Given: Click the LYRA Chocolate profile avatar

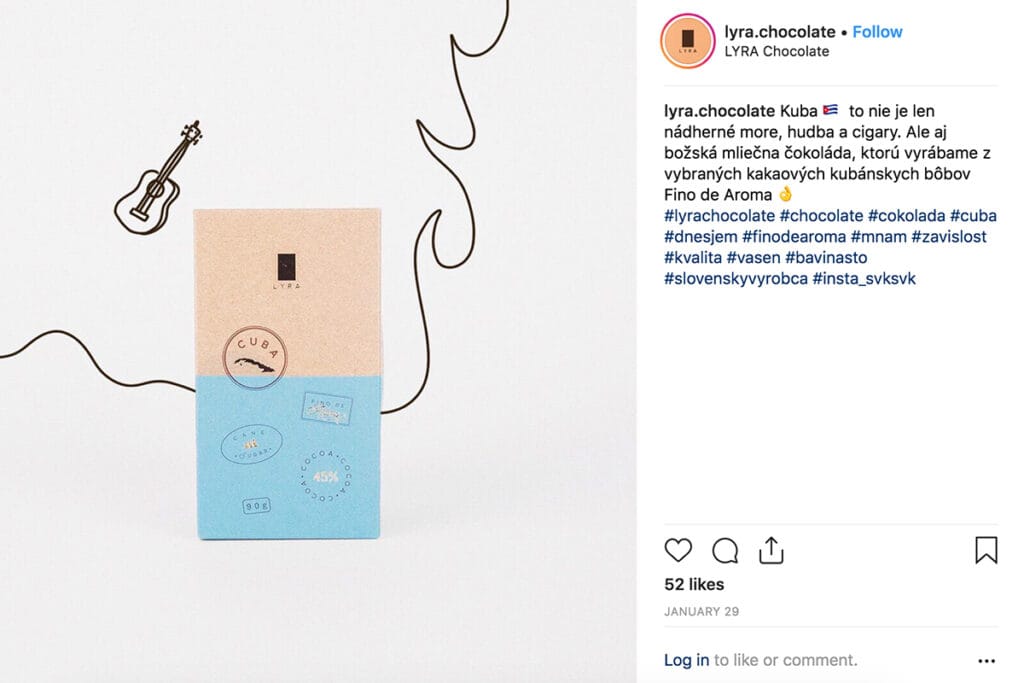Looking at the screenshot, I should 688,40.
